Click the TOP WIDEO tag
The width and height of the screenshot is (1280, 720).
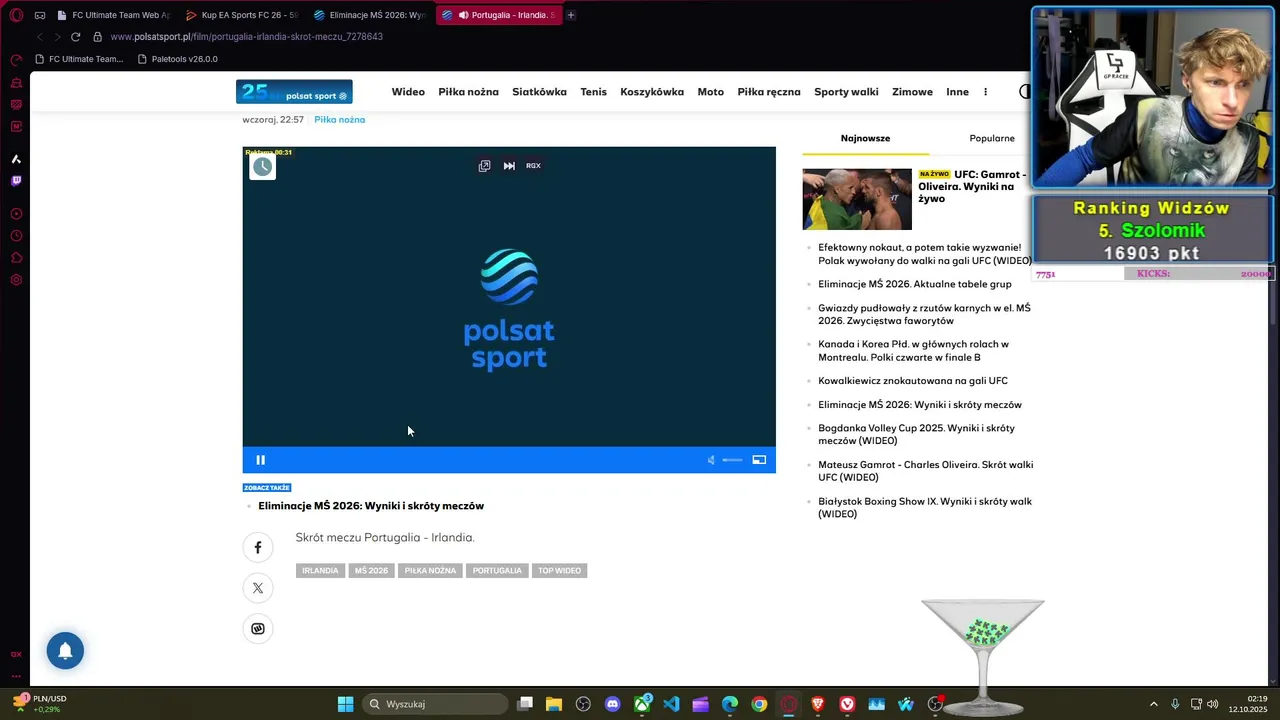(x=559, y=571)
